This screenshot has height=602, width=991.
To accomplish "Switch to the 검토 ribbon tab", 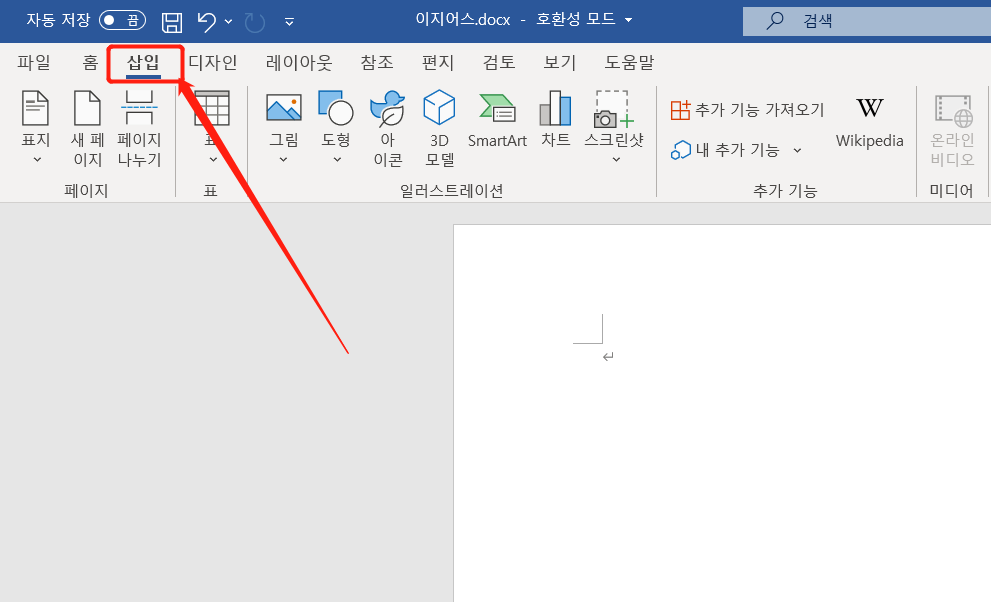I will (x=498, y=61).
